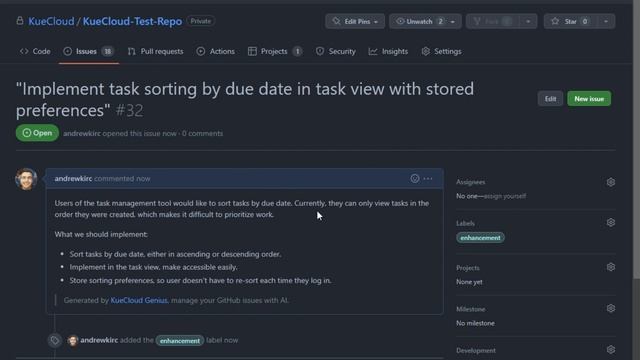Open the Milestone gear settings

611,308
